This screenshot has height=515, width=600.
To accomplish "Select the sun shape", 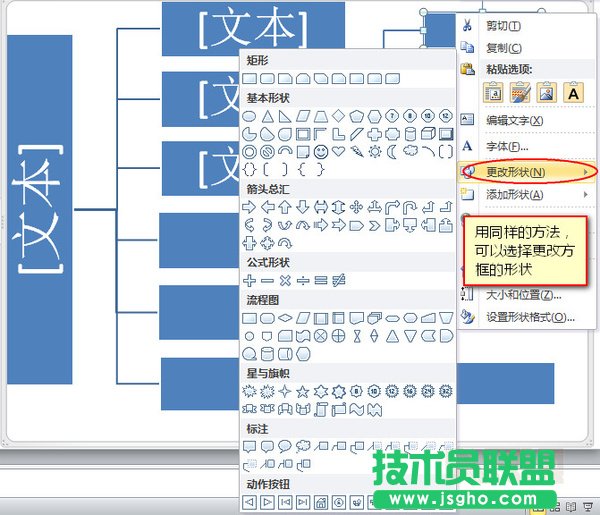I will [x=375, y=152].
